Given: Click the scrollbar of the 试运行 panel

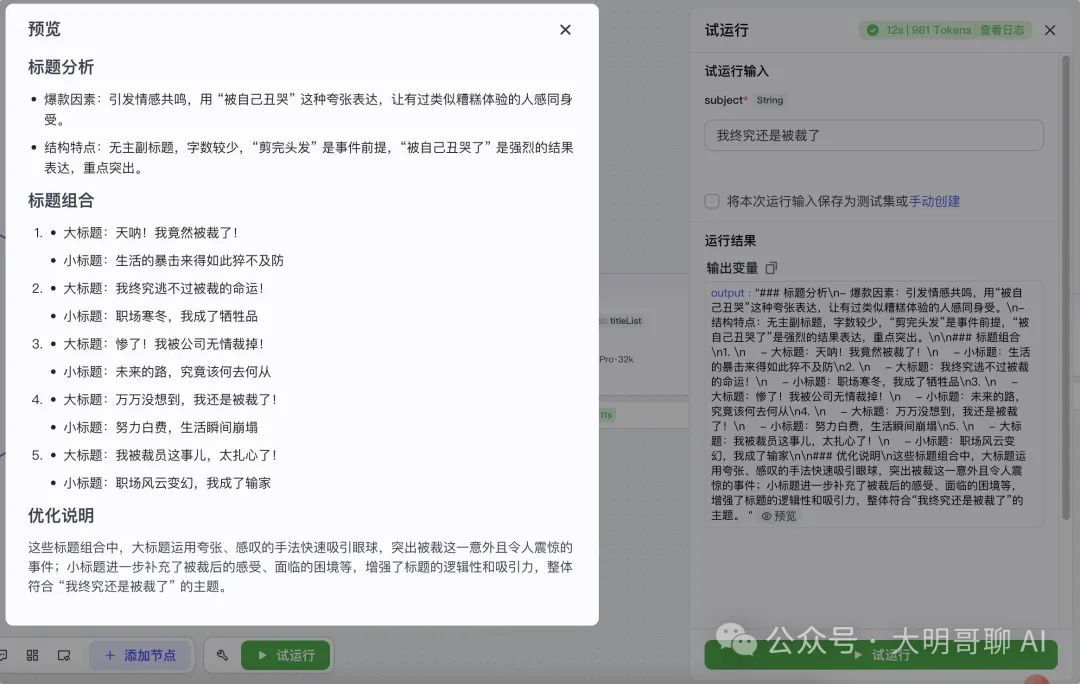Looking at the screenshot, I should 1066,289.
